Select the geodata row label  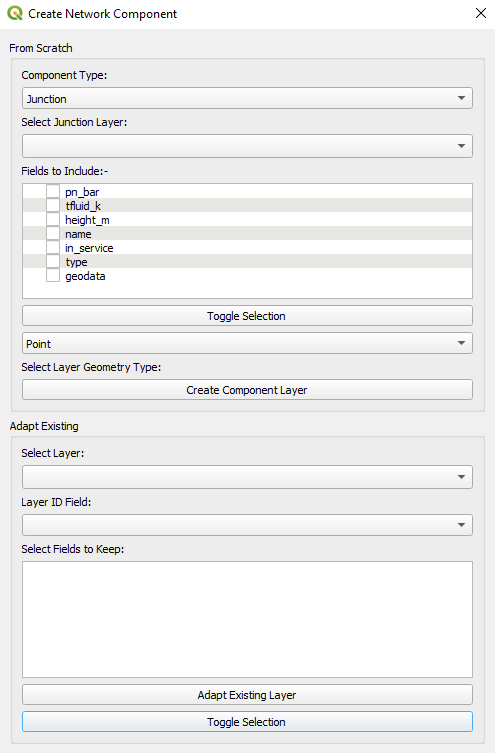(85, 276)
